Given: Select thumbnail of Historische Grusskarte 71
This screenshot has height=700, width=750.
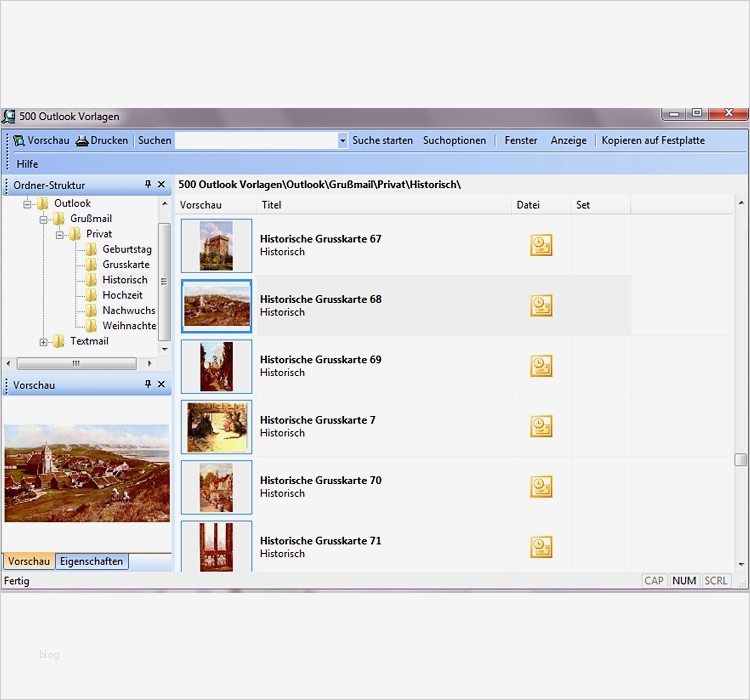Looking at the screenshot, I should click(x=216, y=546).
